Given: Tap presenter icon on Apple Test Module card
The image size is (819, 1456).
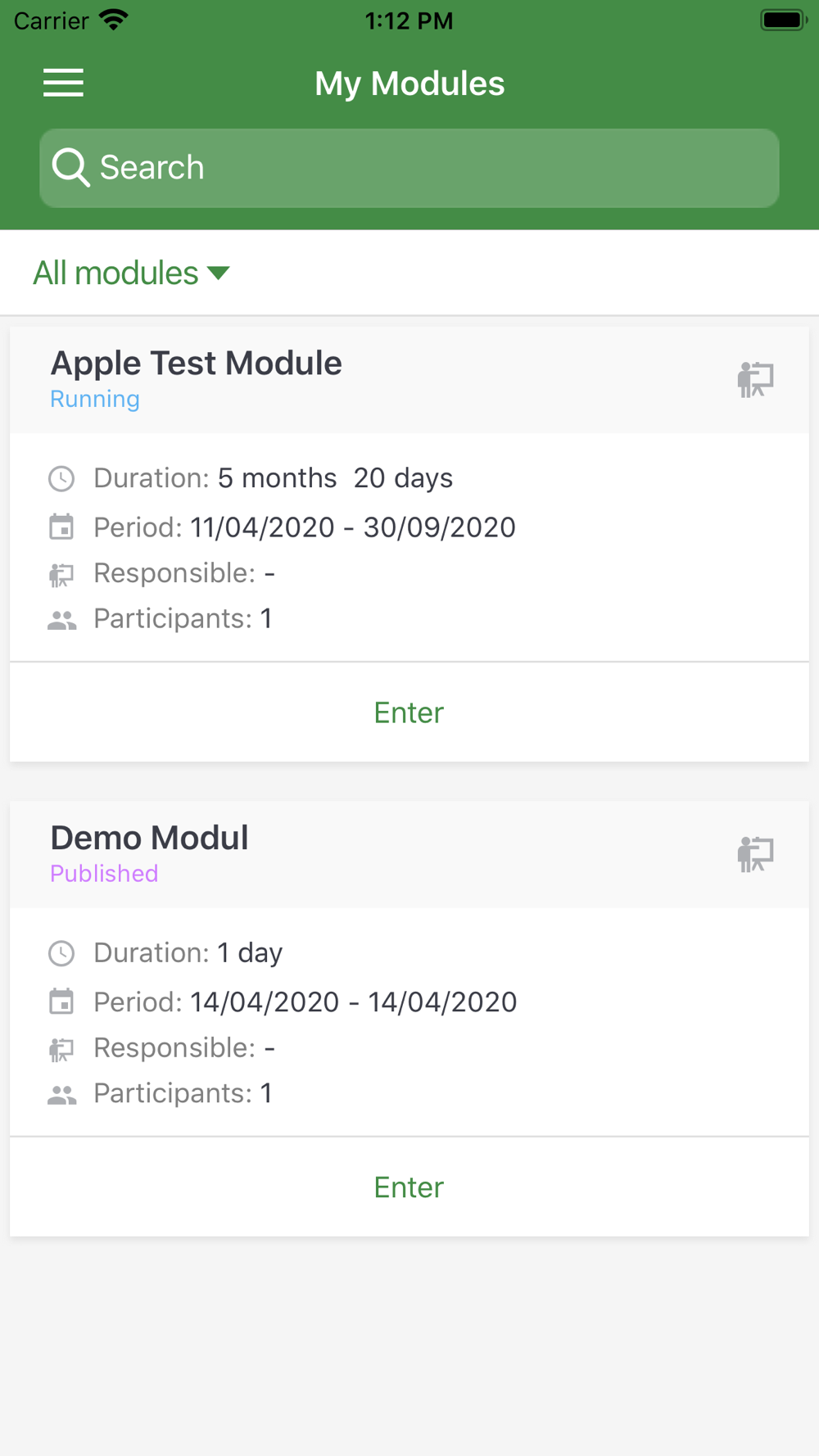Looking at the screenshot, I should (x=755, y=380).
